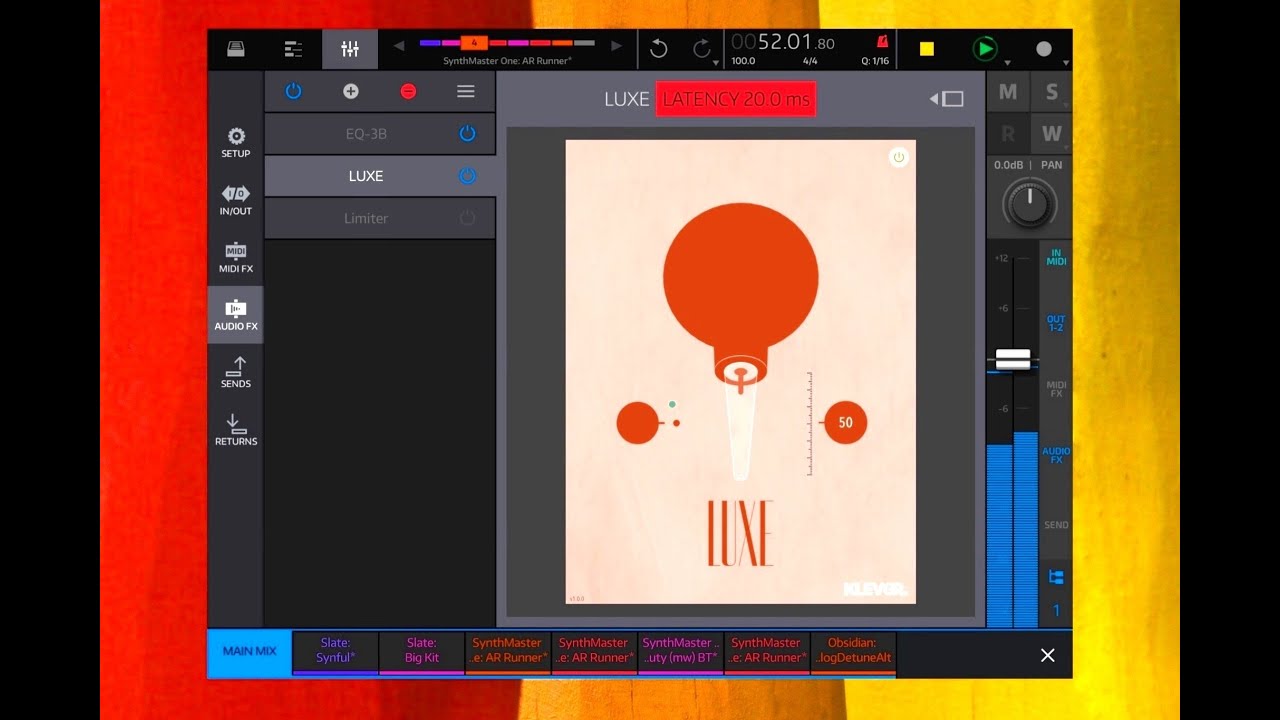
Task: Open SEND section in channel strip
Action: click(1056, 525)
